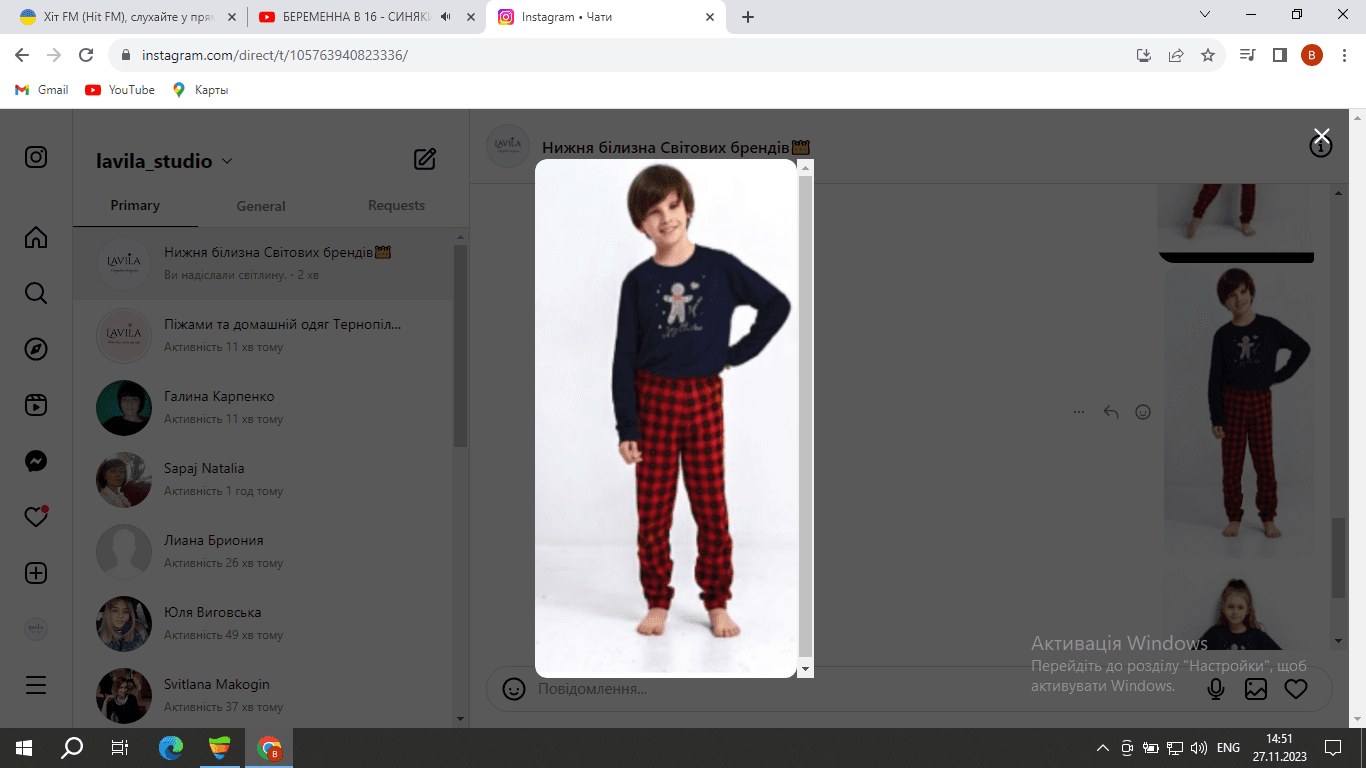This screenshot has height=768, width=1366.
Task: Record a voice message with microphone icon
Action: (x=1216, y=689)
